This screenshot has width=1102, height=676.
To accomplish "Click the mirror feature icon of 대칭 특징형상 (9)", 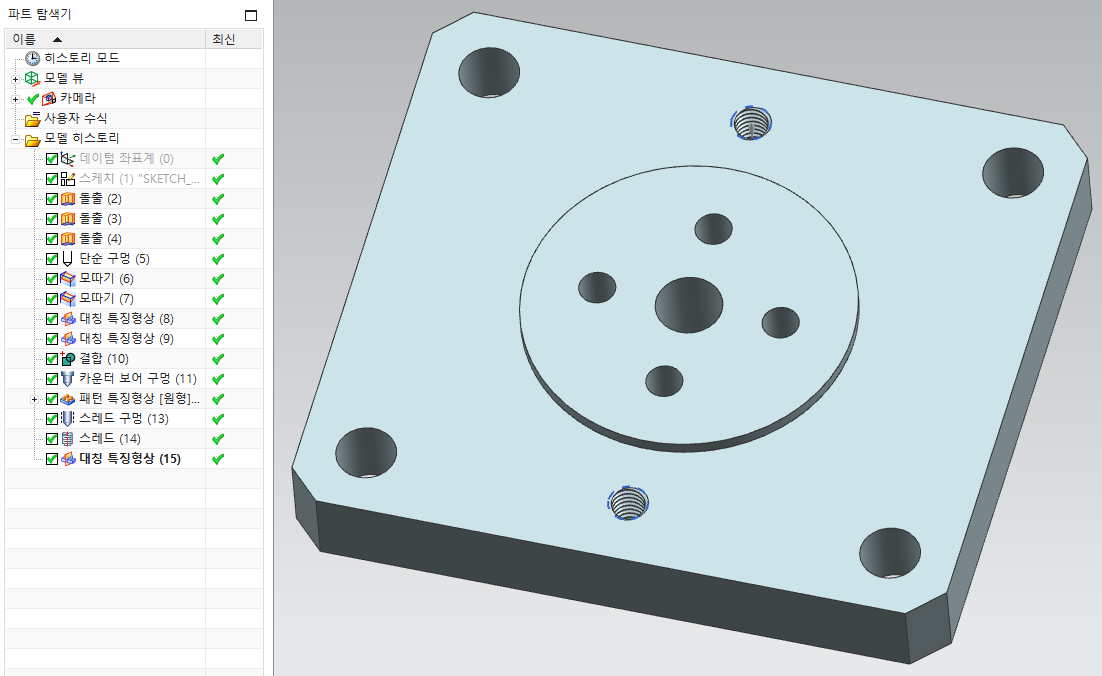I will (67, 339).
